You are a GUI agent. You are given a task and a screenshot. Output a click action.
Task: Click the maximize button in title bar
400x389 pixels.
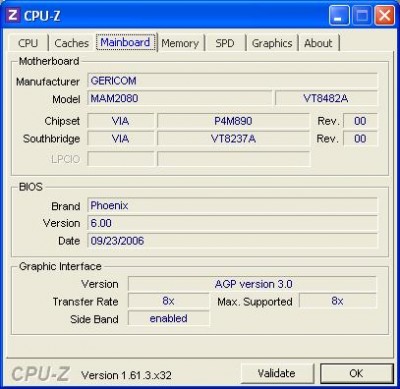[362, 15]
